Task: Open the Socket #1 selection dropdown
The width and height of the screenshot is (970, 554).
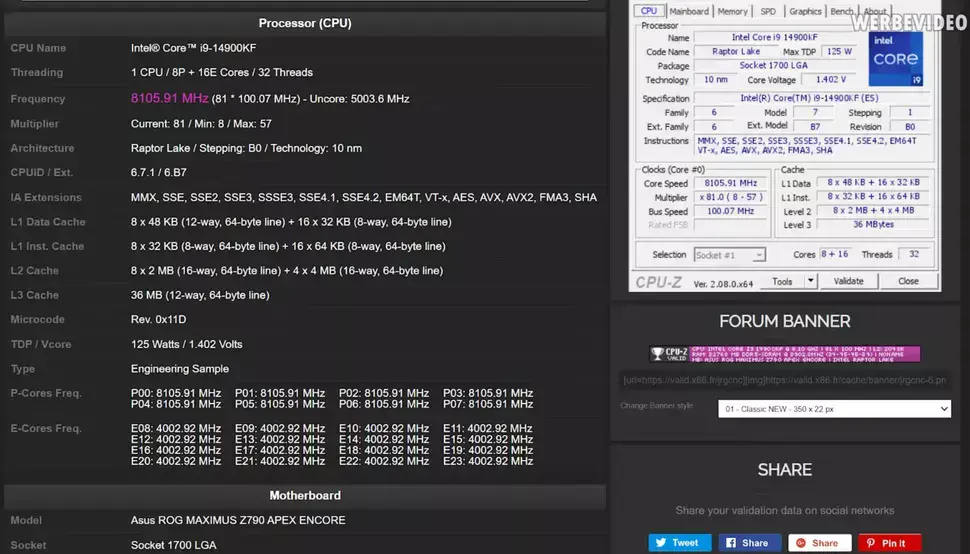Action: tap(729, 255)
